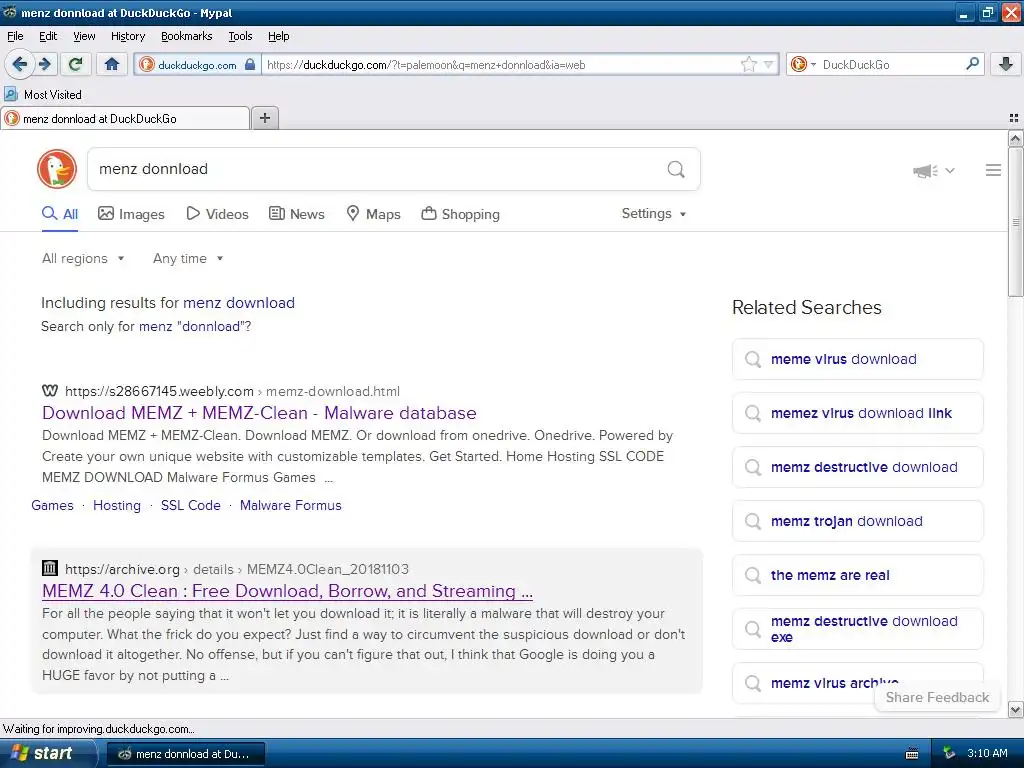
Task: Choose related search 'memz trojan download'
Action: [857, 521]
